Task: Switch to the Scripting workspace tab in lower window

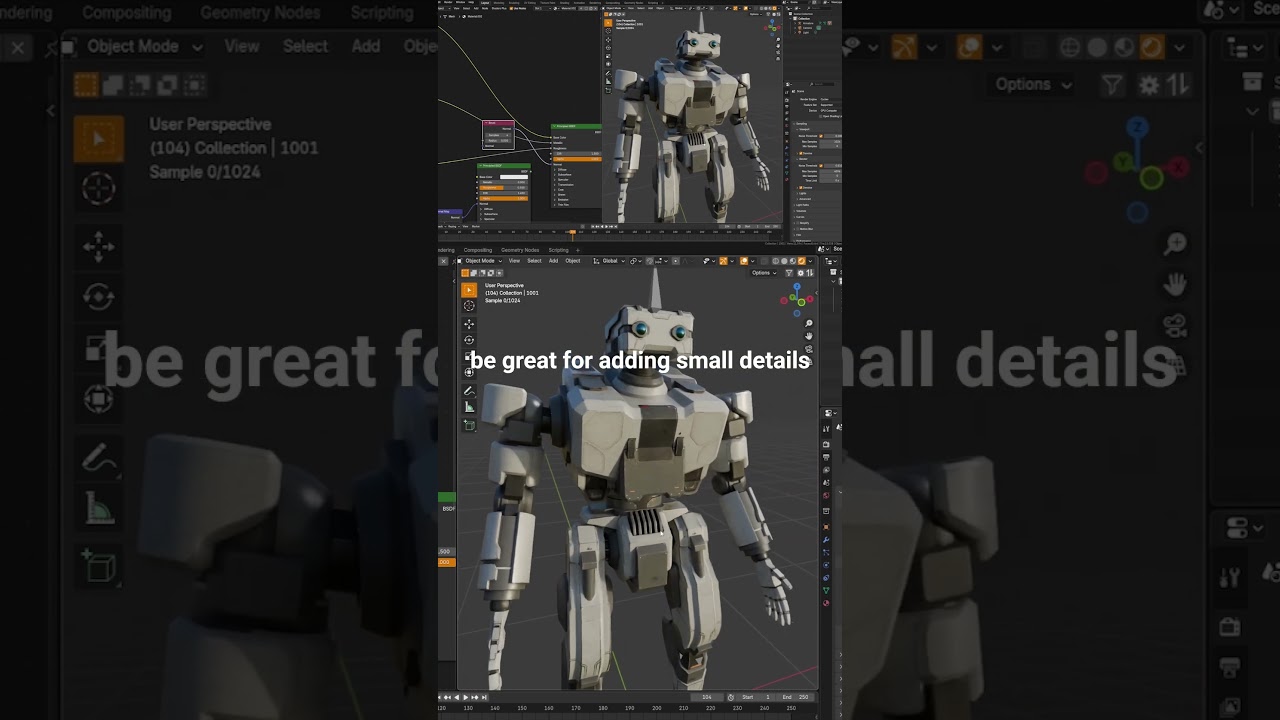Action: click(x=558, y=250)
